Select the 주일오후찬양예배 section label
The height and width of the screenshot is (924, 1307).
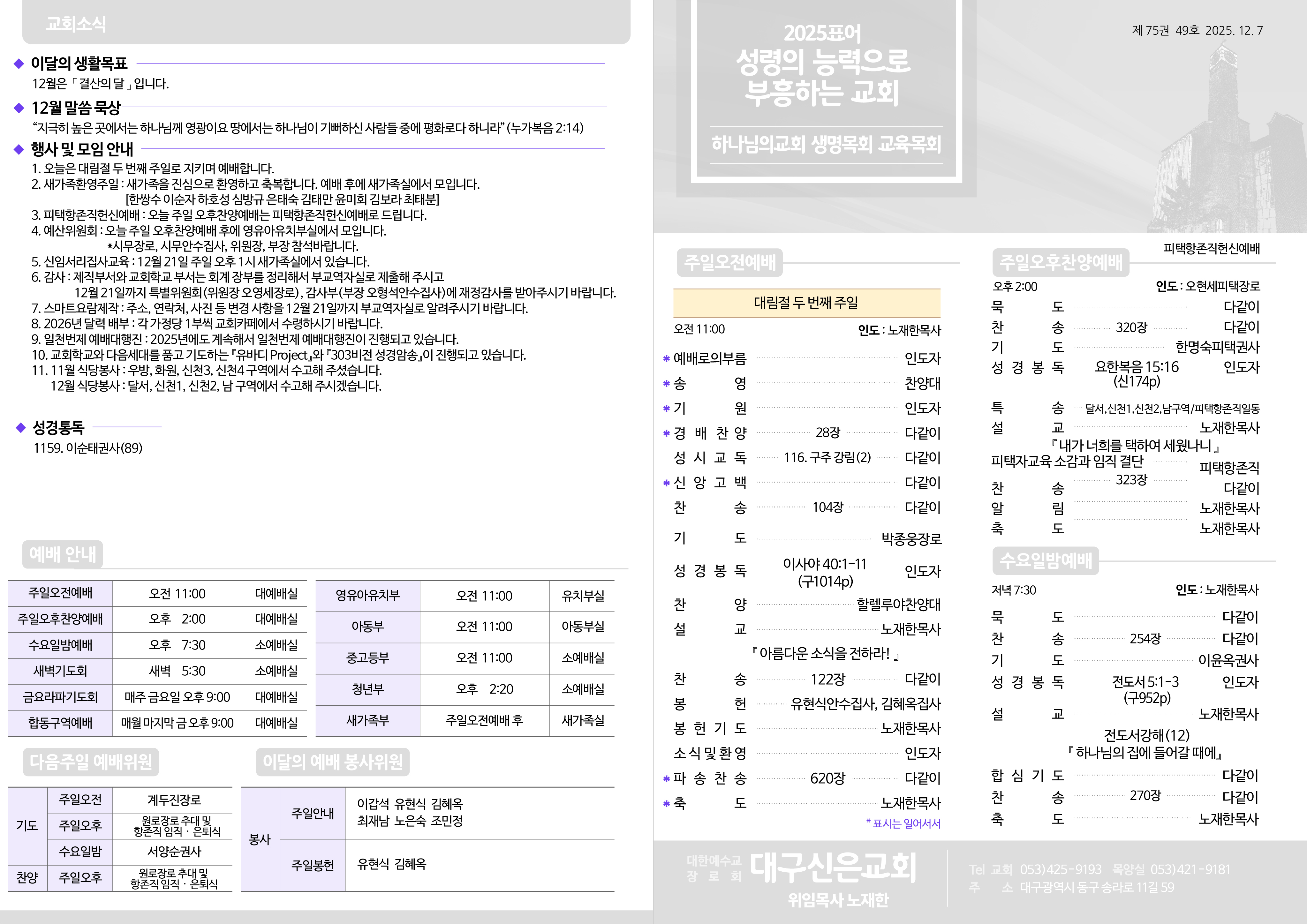click(1061, 262)
